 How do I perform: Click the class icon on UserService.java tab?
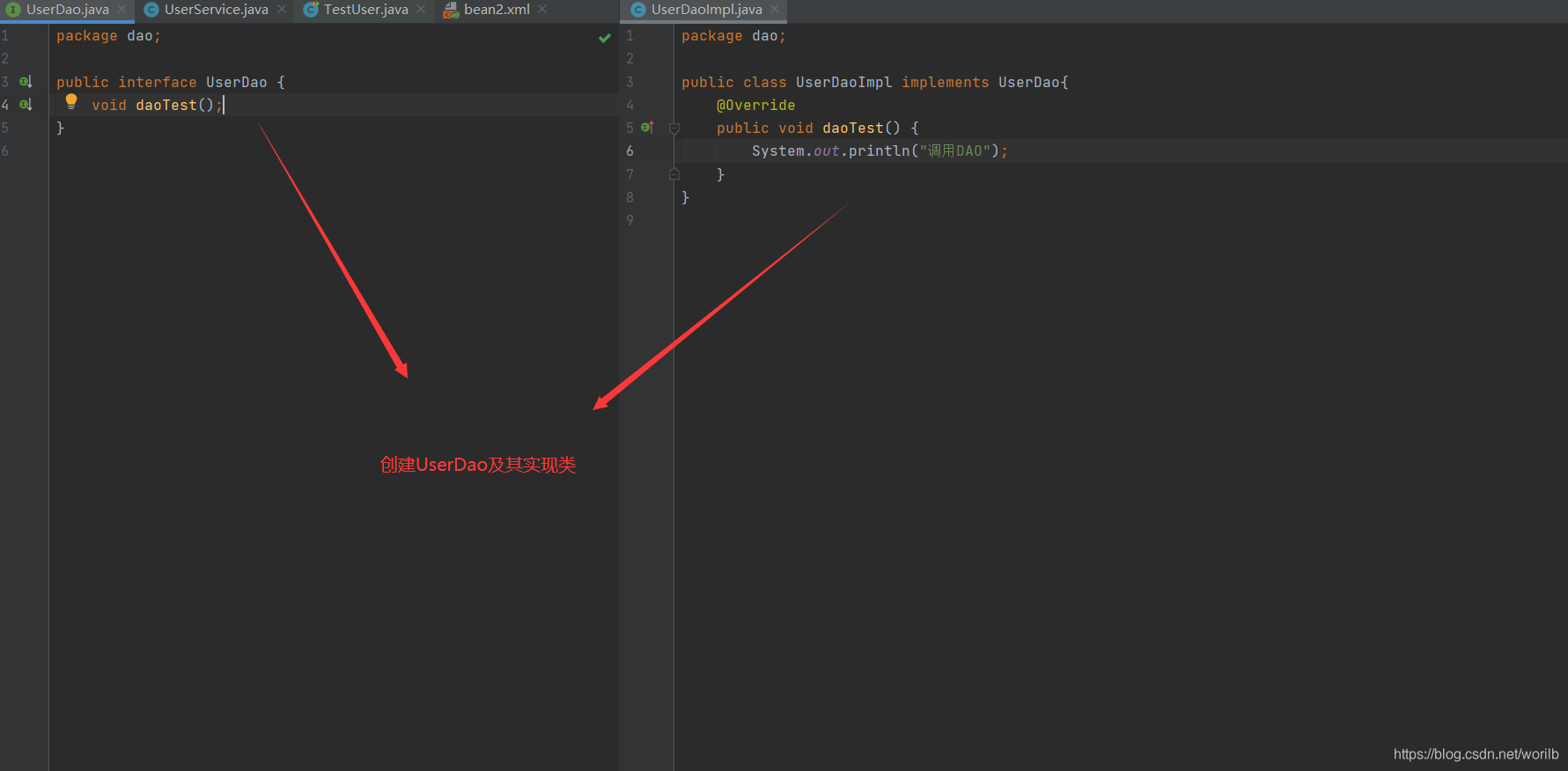coord(151,10)
